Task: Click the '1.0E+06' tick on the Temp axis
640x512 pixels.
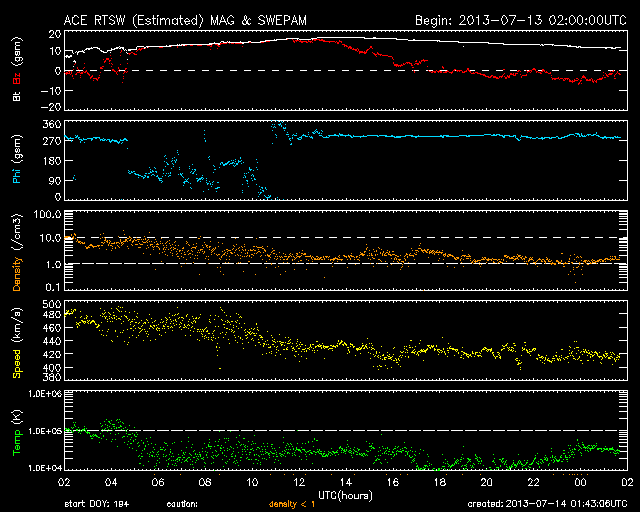Action: 45,394
